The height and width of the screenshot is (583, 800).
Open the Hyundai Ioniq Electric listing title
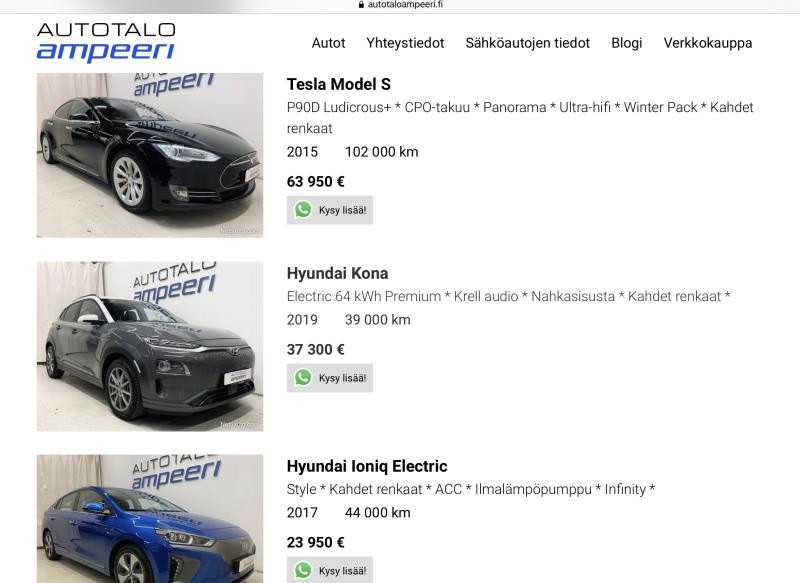[x=366, y=466]
